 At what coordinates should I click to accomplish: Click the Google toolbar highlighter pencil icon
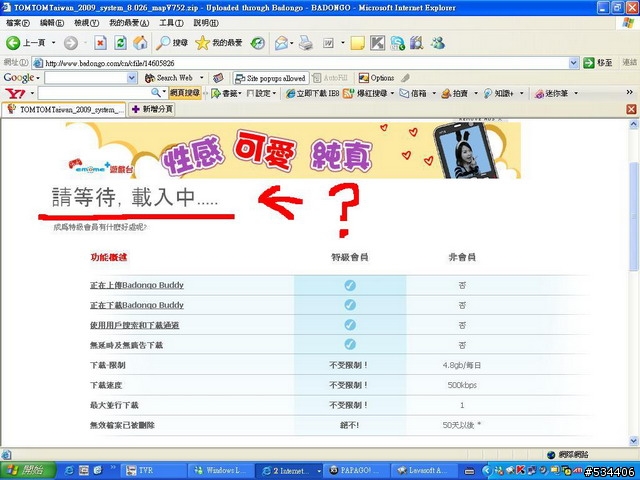pyautogui.click(x=405, y=78)
